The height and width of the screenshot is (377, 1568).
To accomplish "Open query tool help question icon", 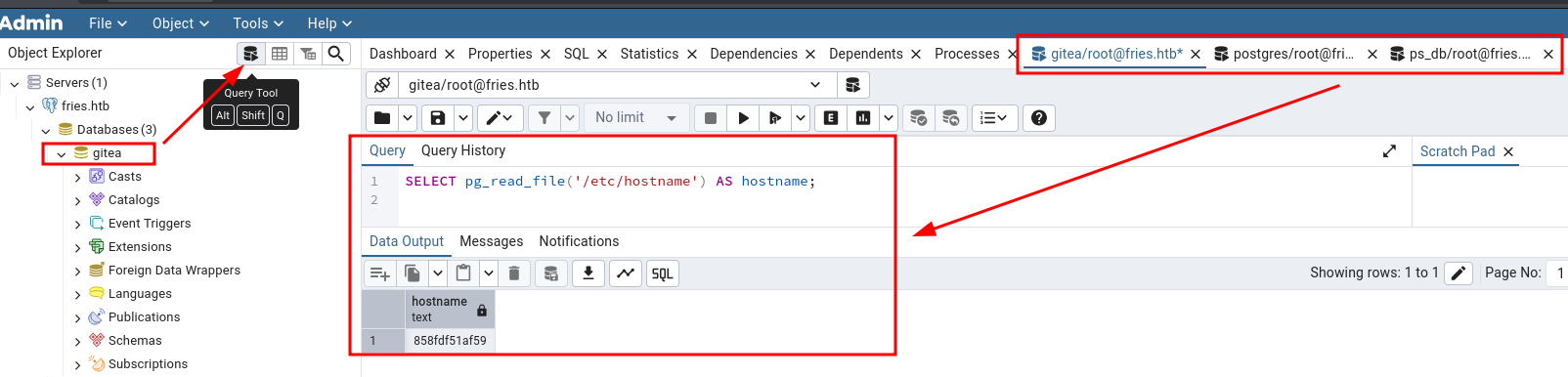I will [1039, 118].
